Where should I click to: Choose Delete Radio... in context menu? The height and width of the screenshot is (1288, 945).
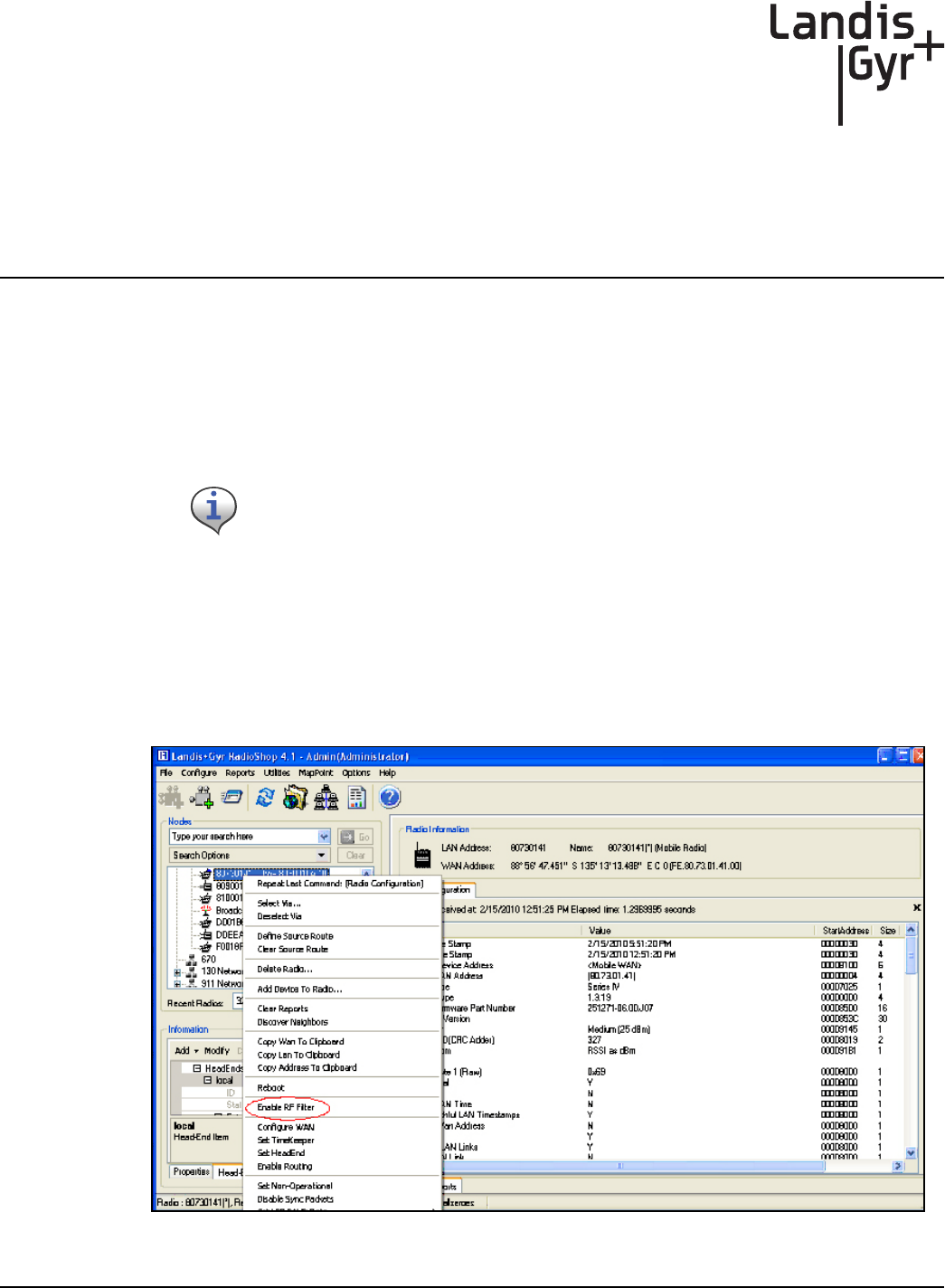[x=284, y=969]
